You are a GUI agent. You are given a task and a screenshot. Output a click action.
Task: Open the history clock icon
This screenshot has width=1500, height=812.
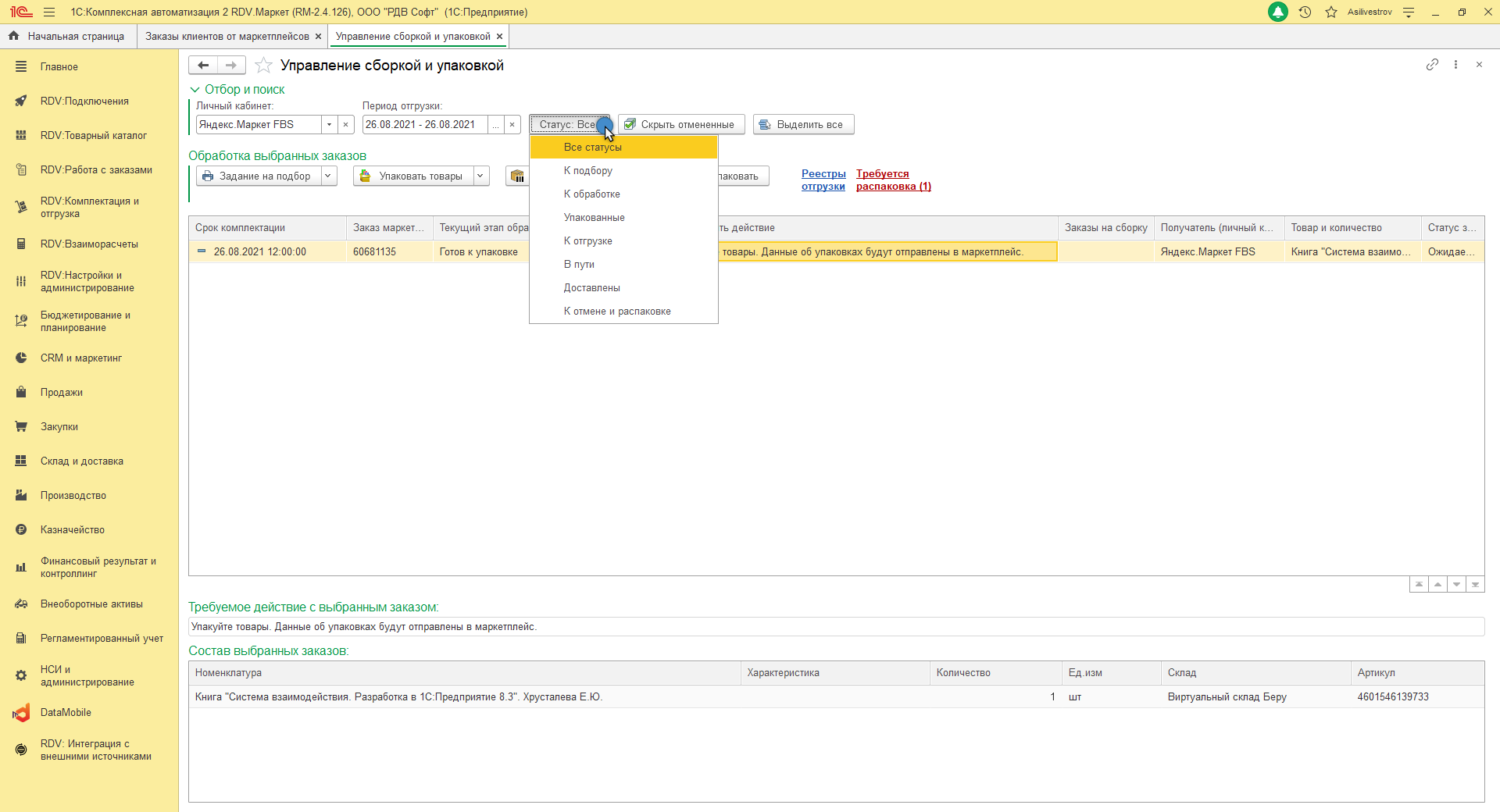[1305, 12]
